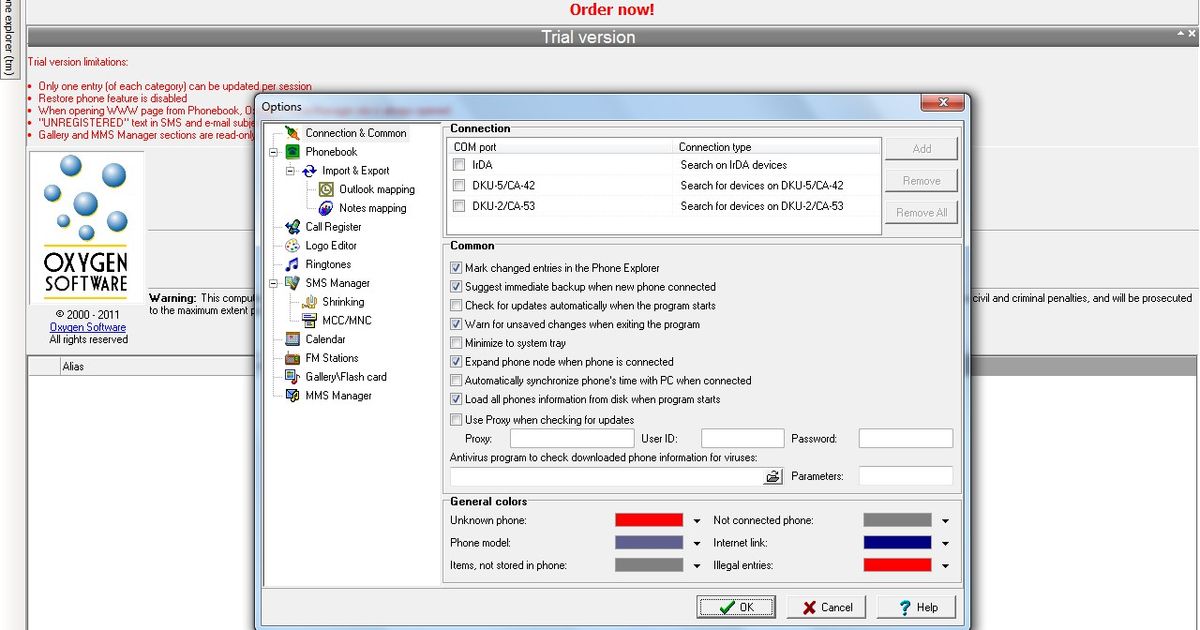This screenshot has width=1200, height=630.
Task: Select Call Register in the options tree
Action: pos(333,227)
